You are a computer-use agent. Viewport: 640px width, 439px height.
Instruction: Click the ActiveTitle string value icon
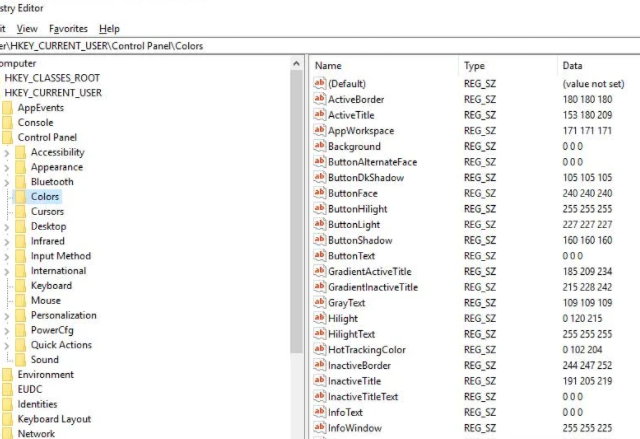(320, 114)
